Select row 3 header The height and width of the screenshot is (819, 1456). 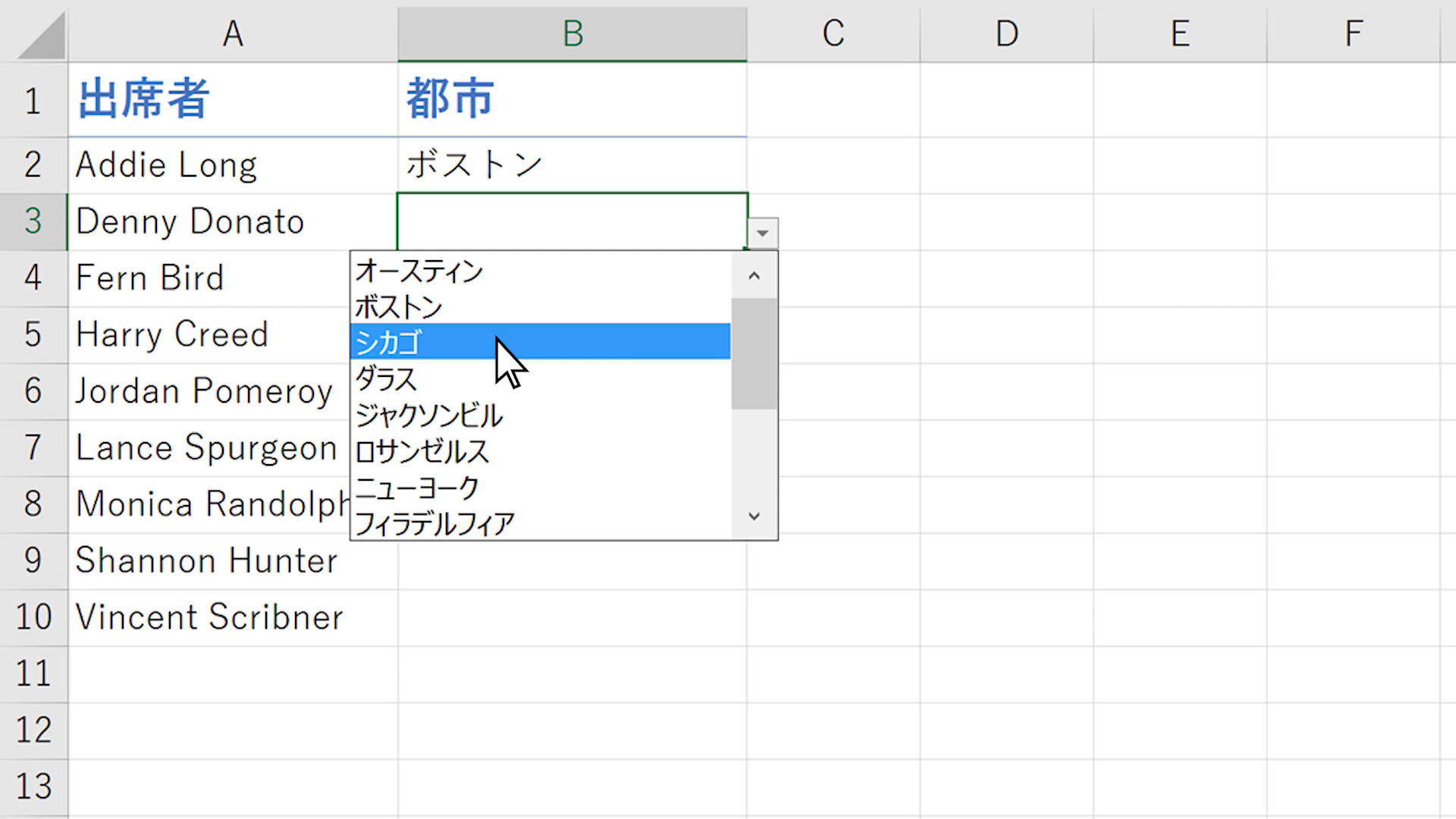(x=33, y=221)
